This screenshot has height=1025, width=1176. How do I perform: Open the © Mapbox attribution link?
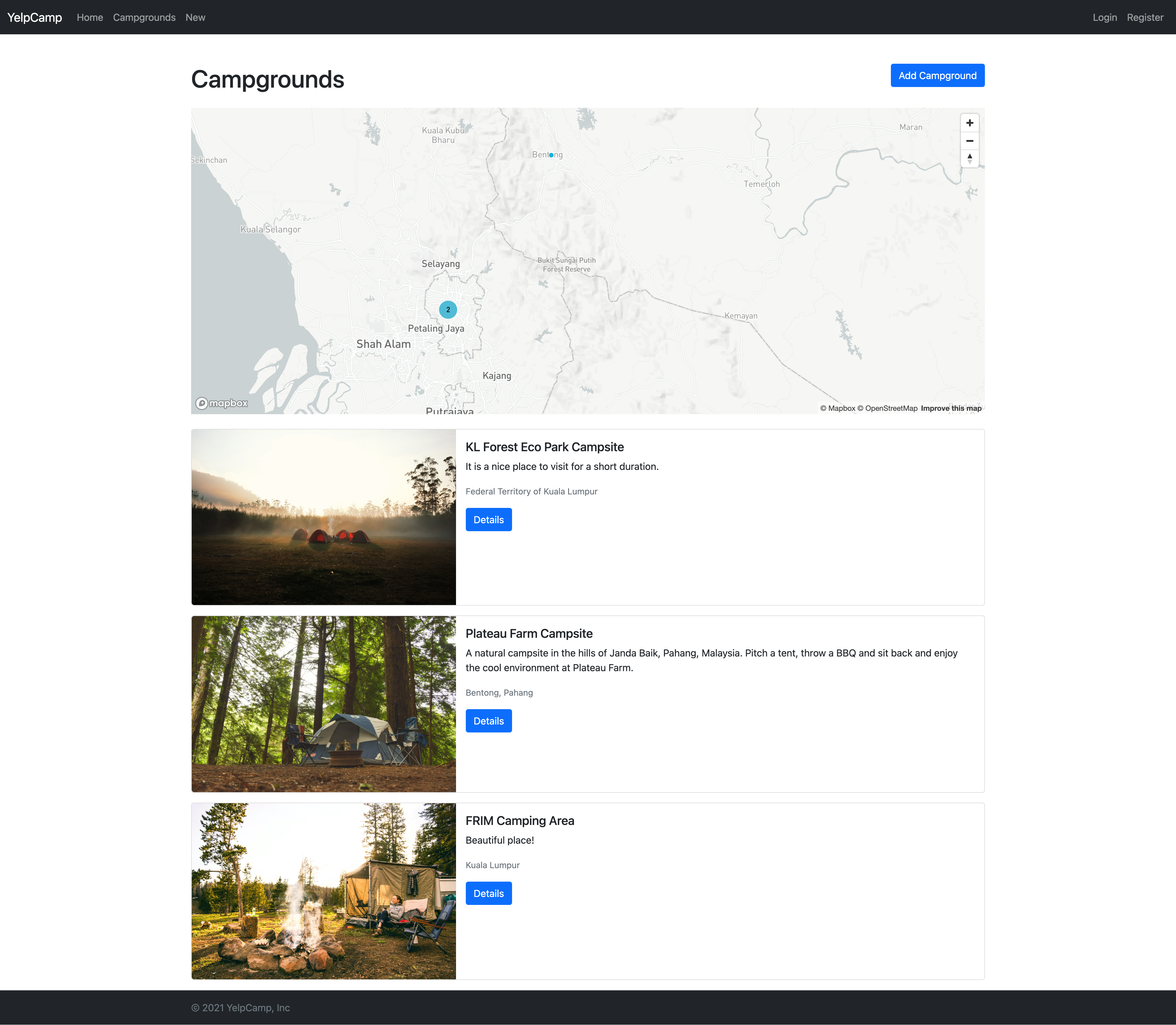pos(838,408)
